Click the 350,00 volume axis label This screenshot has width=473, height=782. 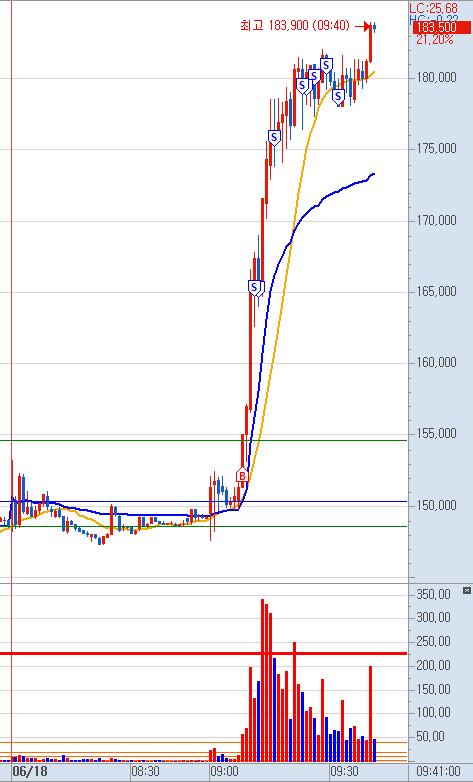click(x=434, y=594)
